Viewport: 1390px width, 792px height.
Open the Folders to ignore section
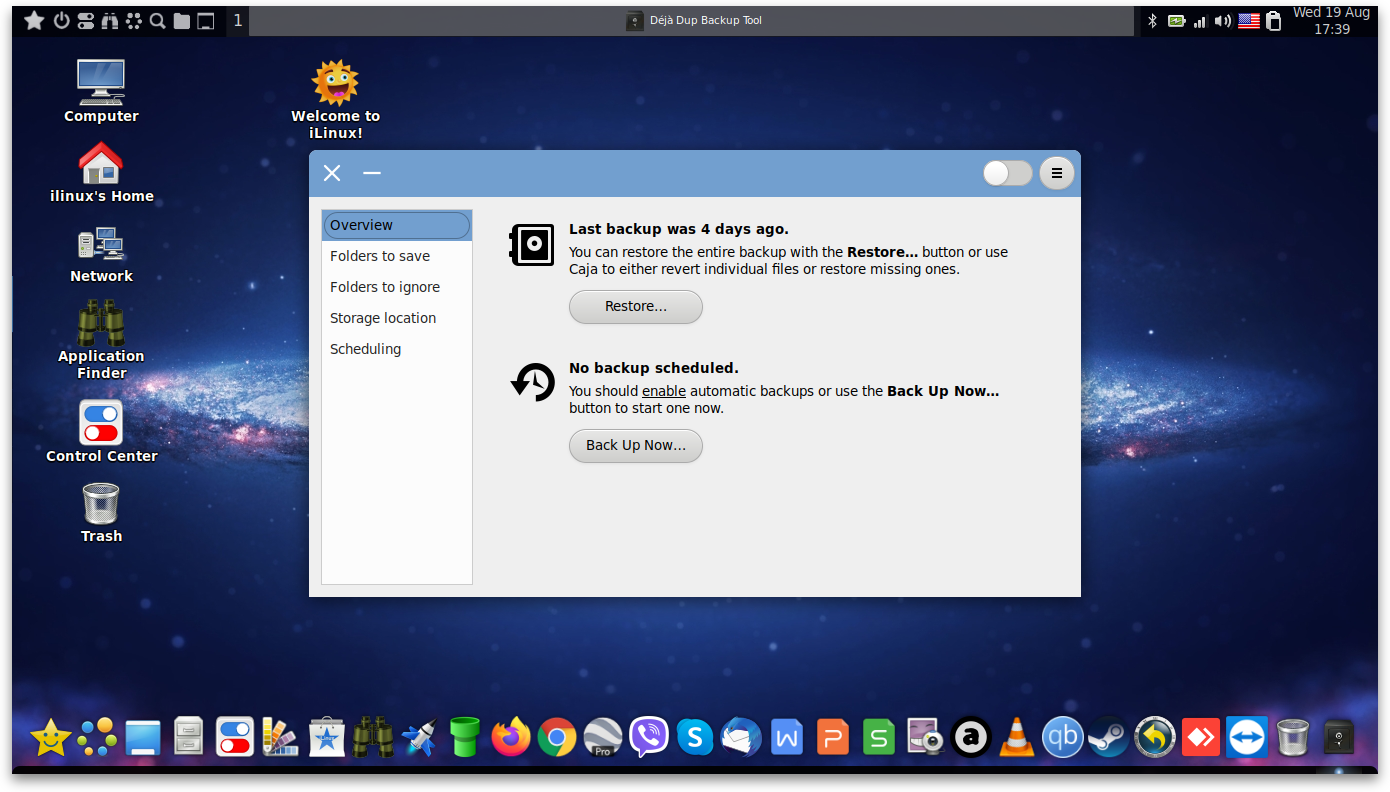396,287
